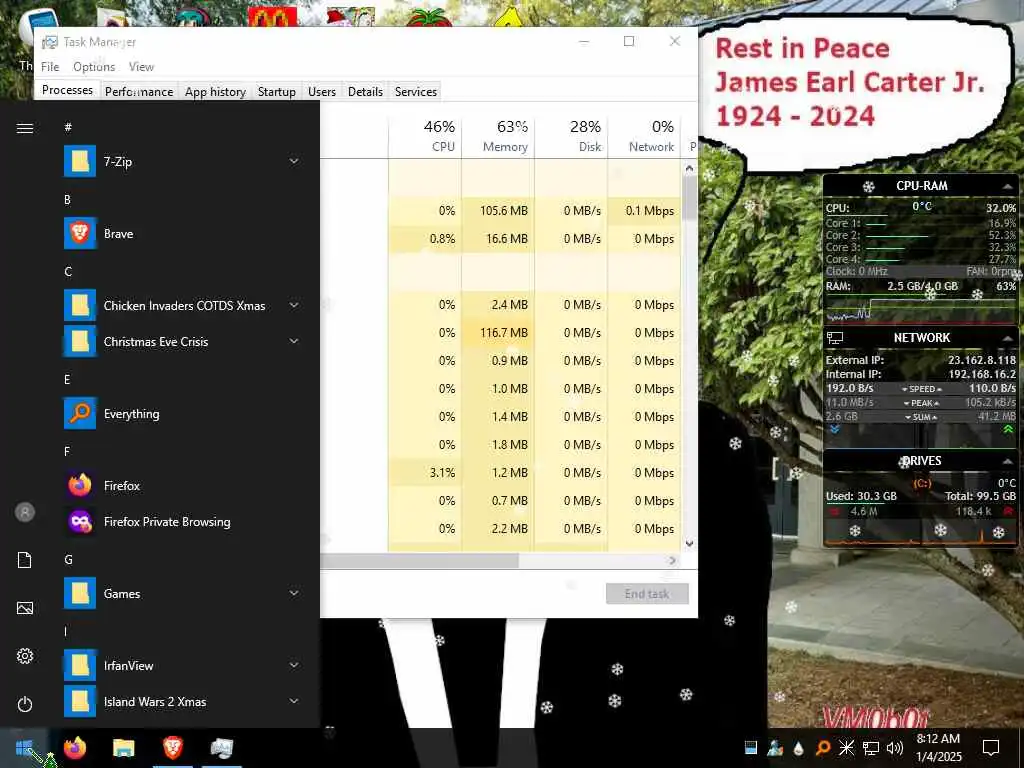
Task: Switch to the Users tab
Action: [x=322, y=91]
